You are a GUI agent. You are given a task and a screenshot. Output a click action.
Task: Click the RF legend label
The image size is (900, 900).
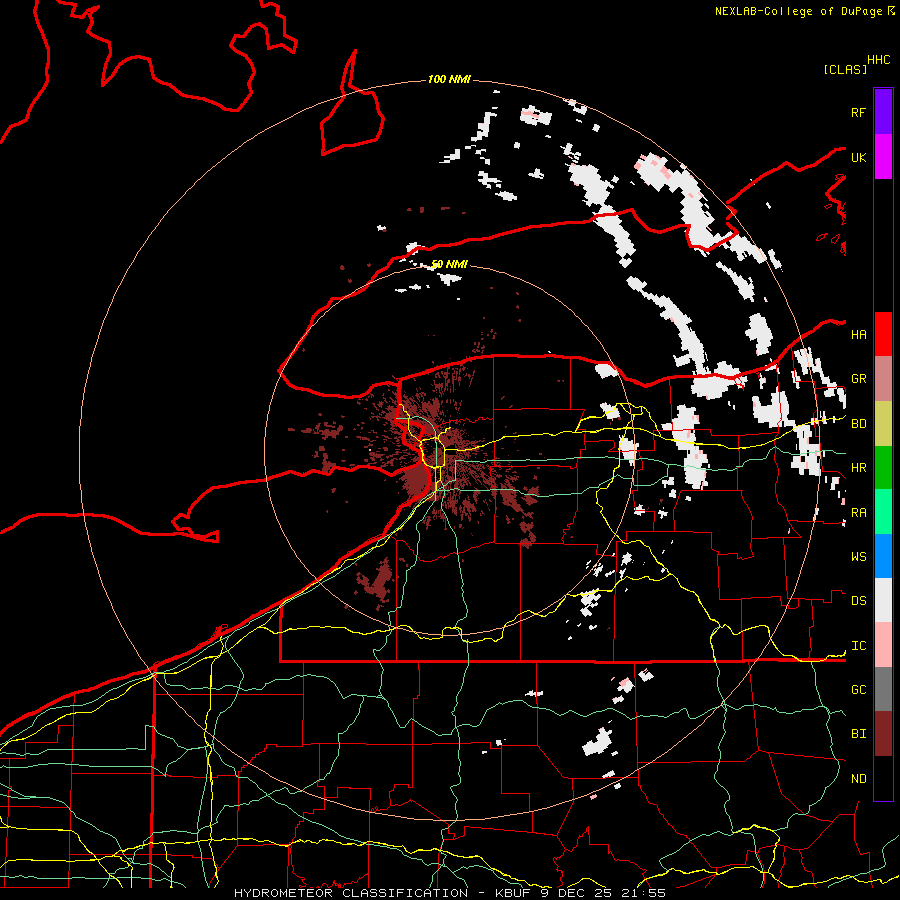858,112
